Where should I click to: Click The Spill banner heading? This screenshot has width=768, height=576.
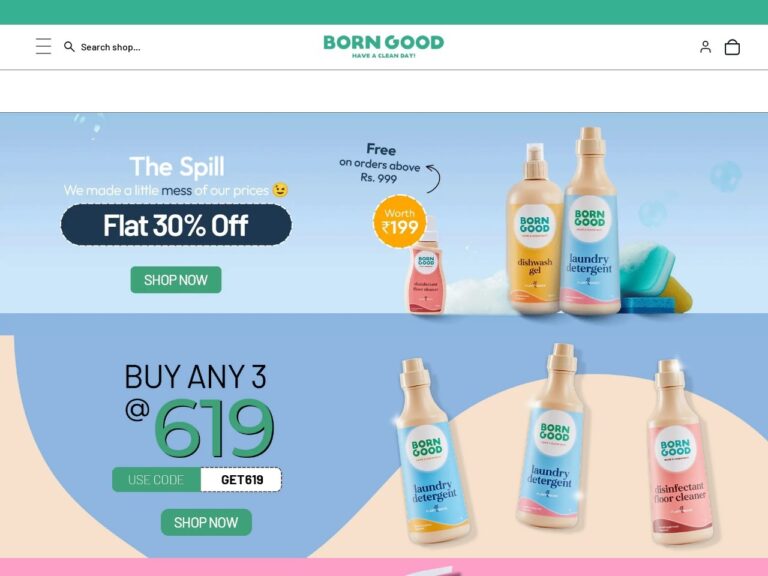[177, 167]
